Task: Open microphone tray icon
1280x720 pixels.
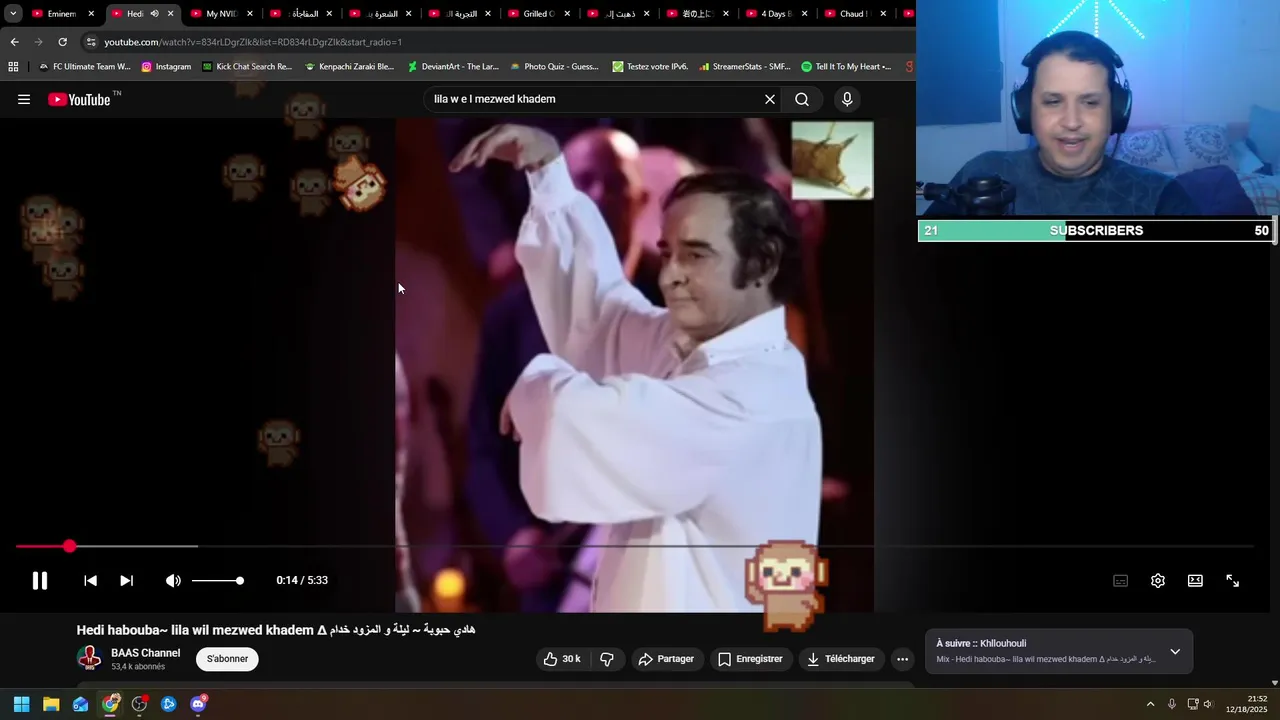Action: click(x=1172, y=704)
